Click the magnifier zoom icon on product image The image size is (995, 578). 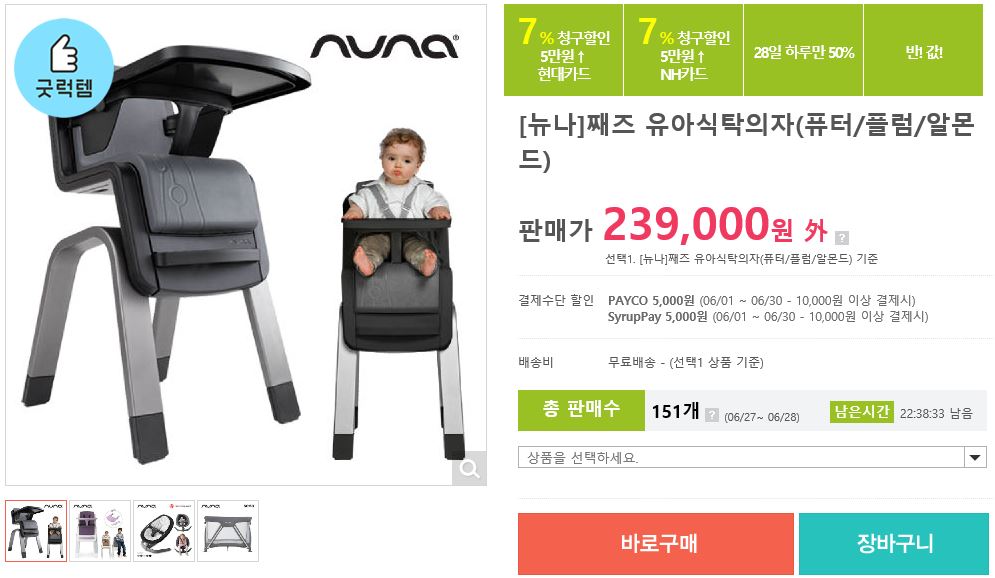coord(469,468)
